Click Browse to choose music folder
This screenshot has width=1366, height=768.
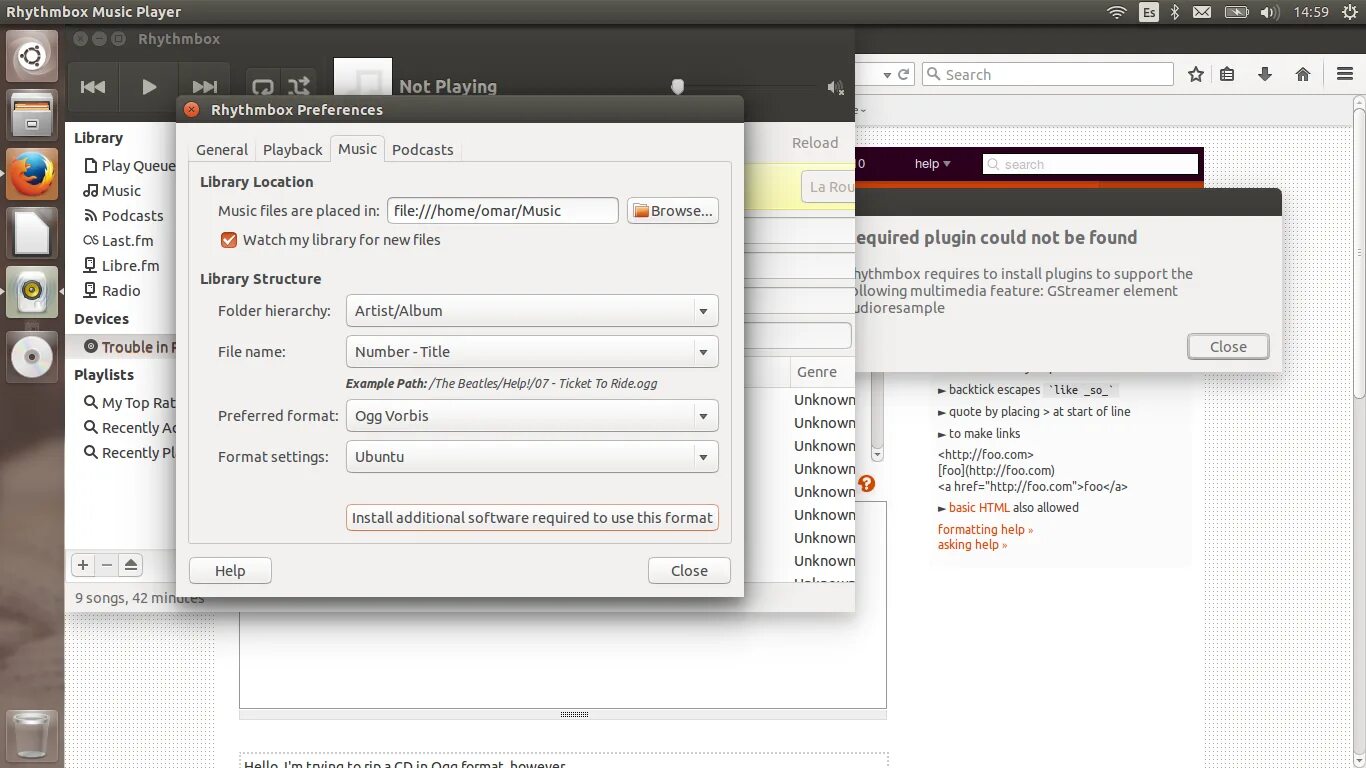(x=673, y=211)
